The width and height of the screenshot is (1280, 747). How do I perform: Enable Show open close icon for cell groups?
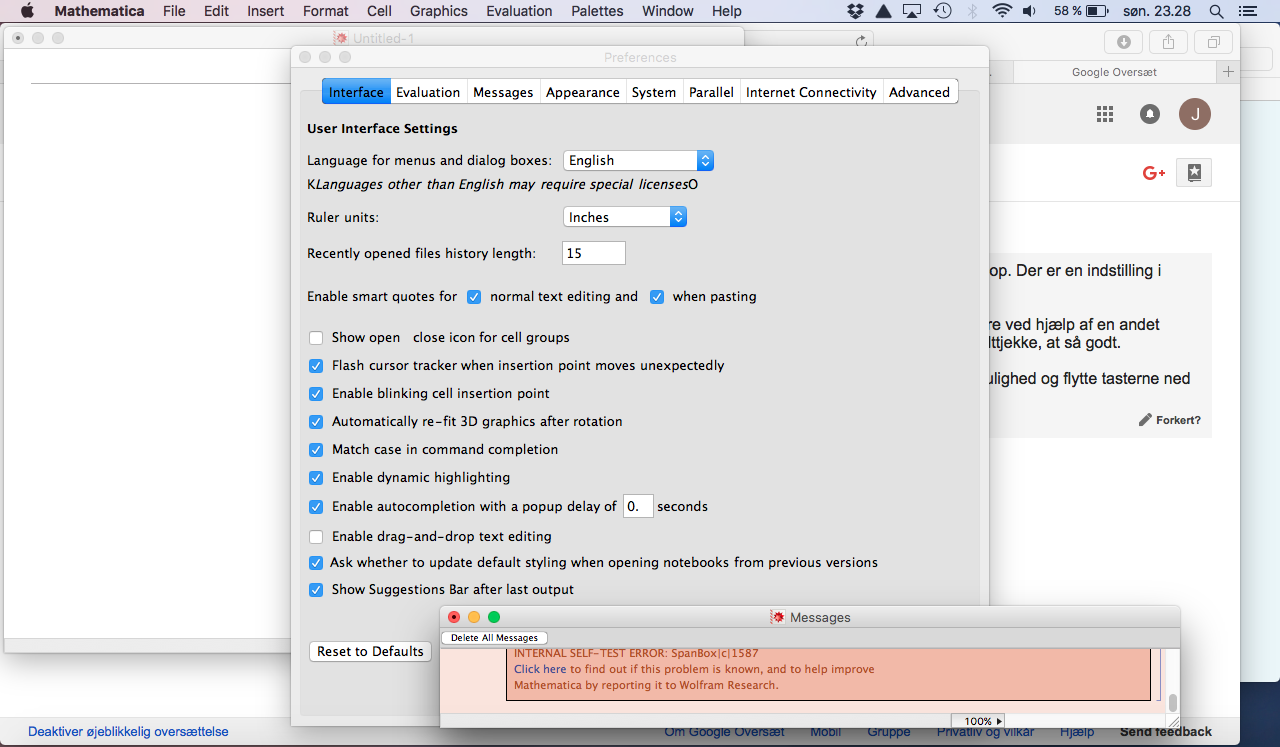(316, 338)
